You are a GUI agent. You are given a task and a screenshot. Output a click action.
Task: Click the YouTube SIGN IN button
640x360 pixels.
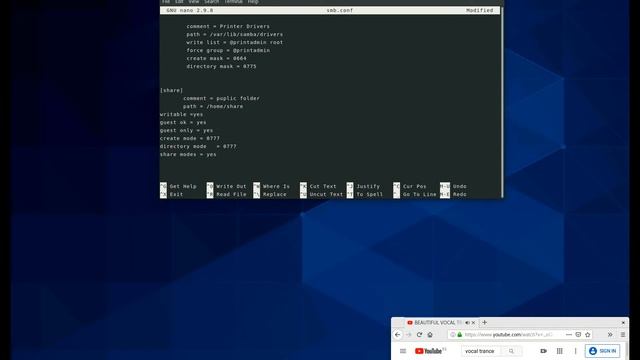click(603, 351)
